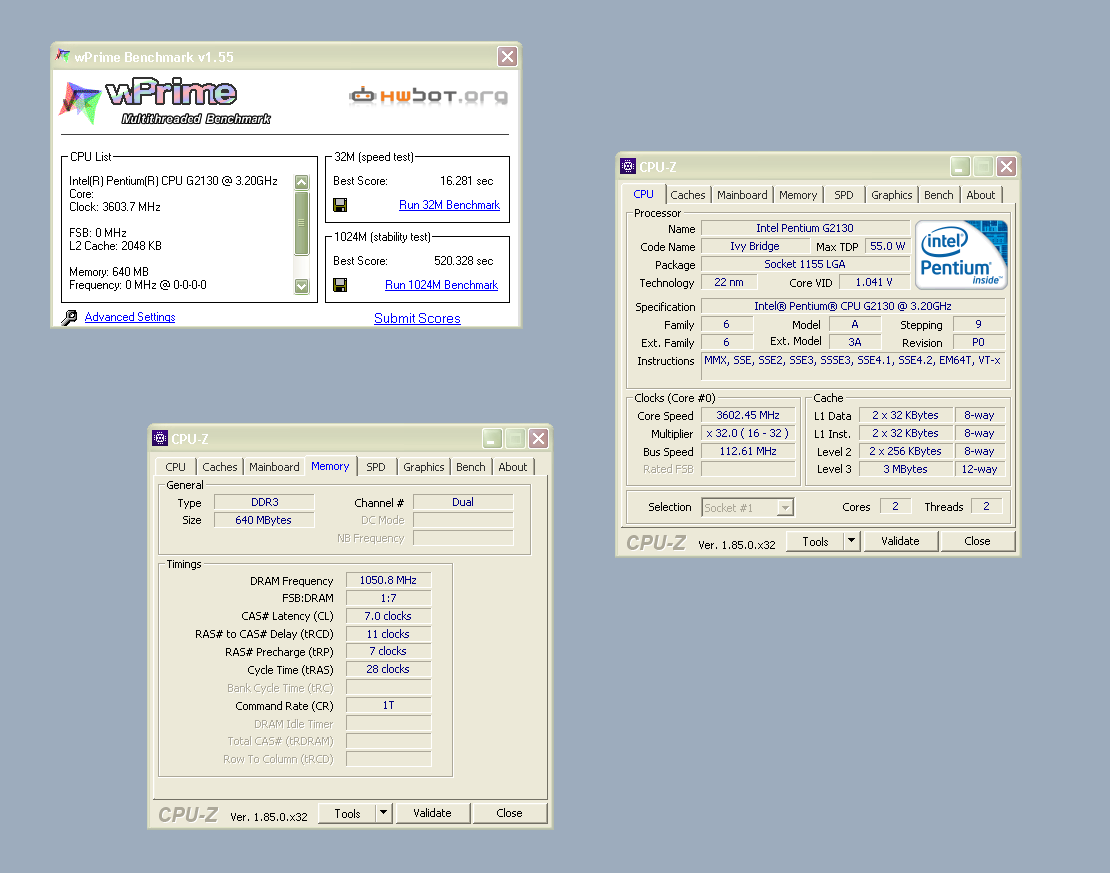Screen dimensions: 1110x873
Task: Open Mainboard tab in processor CPU-Z window
Action: pyautogui.click(x=742, y=195)
